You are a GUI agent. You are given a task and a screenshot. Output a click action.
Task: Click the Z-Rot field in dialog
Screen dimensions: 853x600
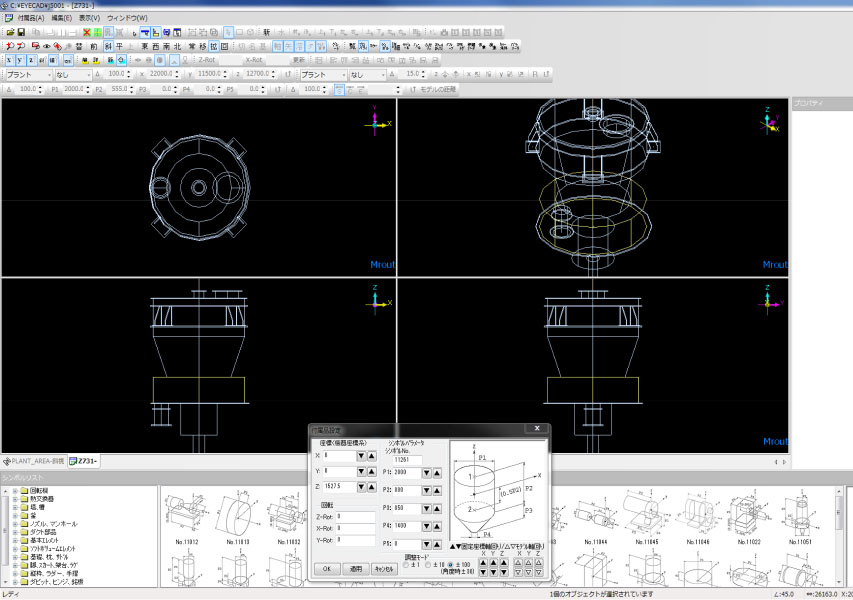355,517
